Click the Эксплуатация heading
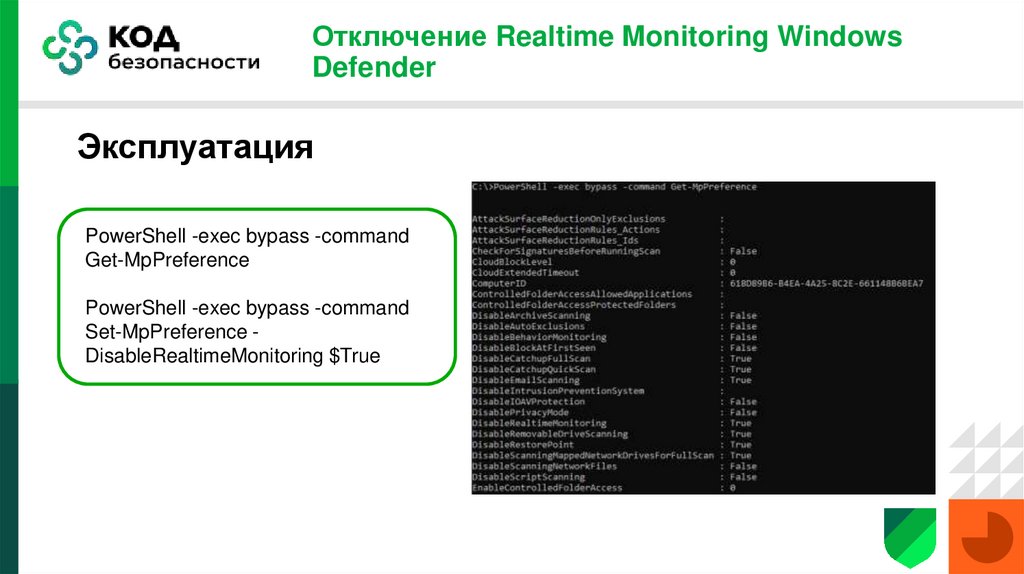Image resolution: width=1024 pixels, height=574 pixels. click(x=195, y=146)
